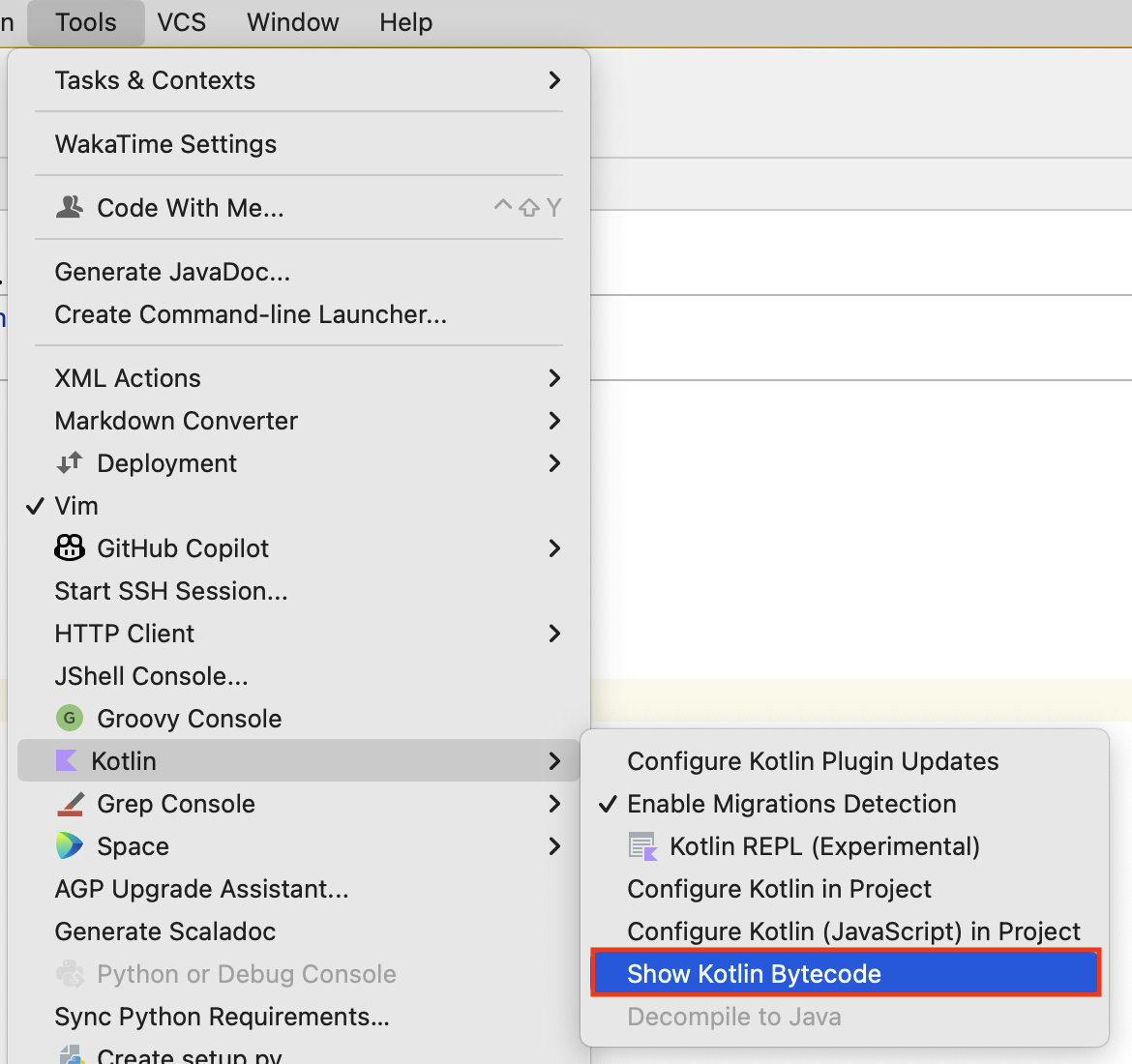1132x1064 pixels.
Task: Click the Space logo icon
Action: (x=69, y=845)
